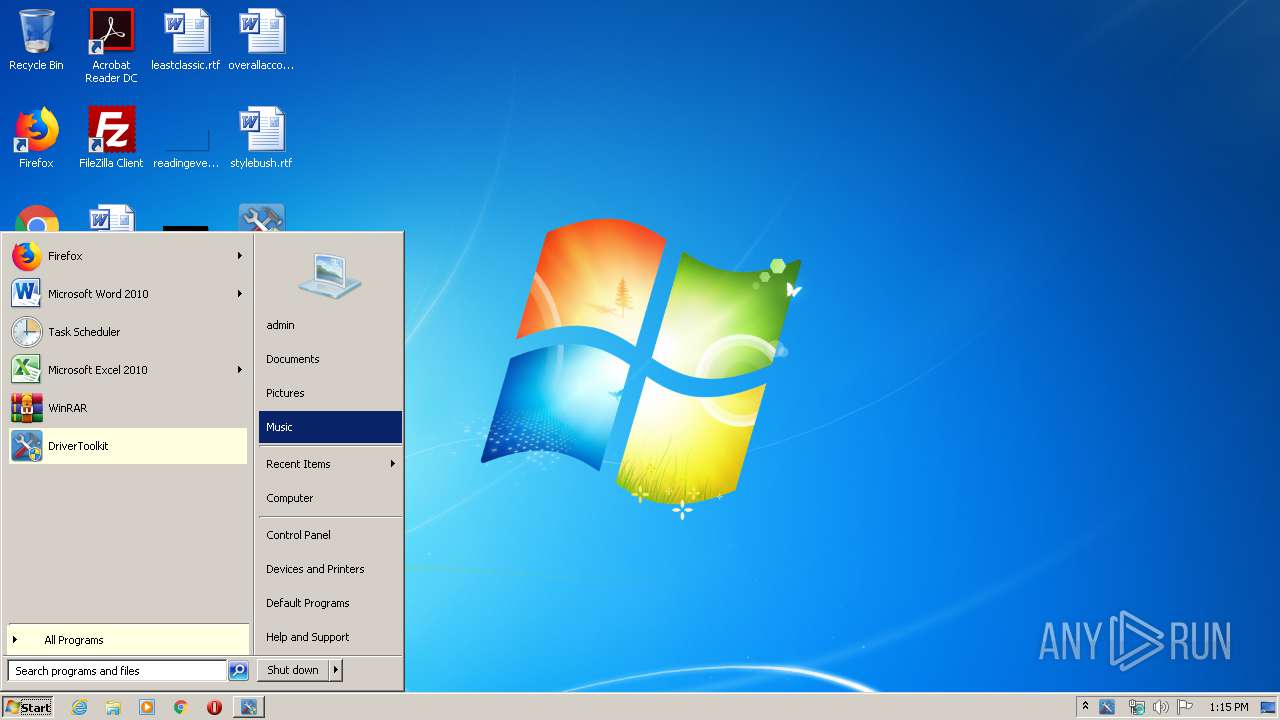1280x720 pixels.
Task: Open volume control tray icon
Action: [1160, 707]
